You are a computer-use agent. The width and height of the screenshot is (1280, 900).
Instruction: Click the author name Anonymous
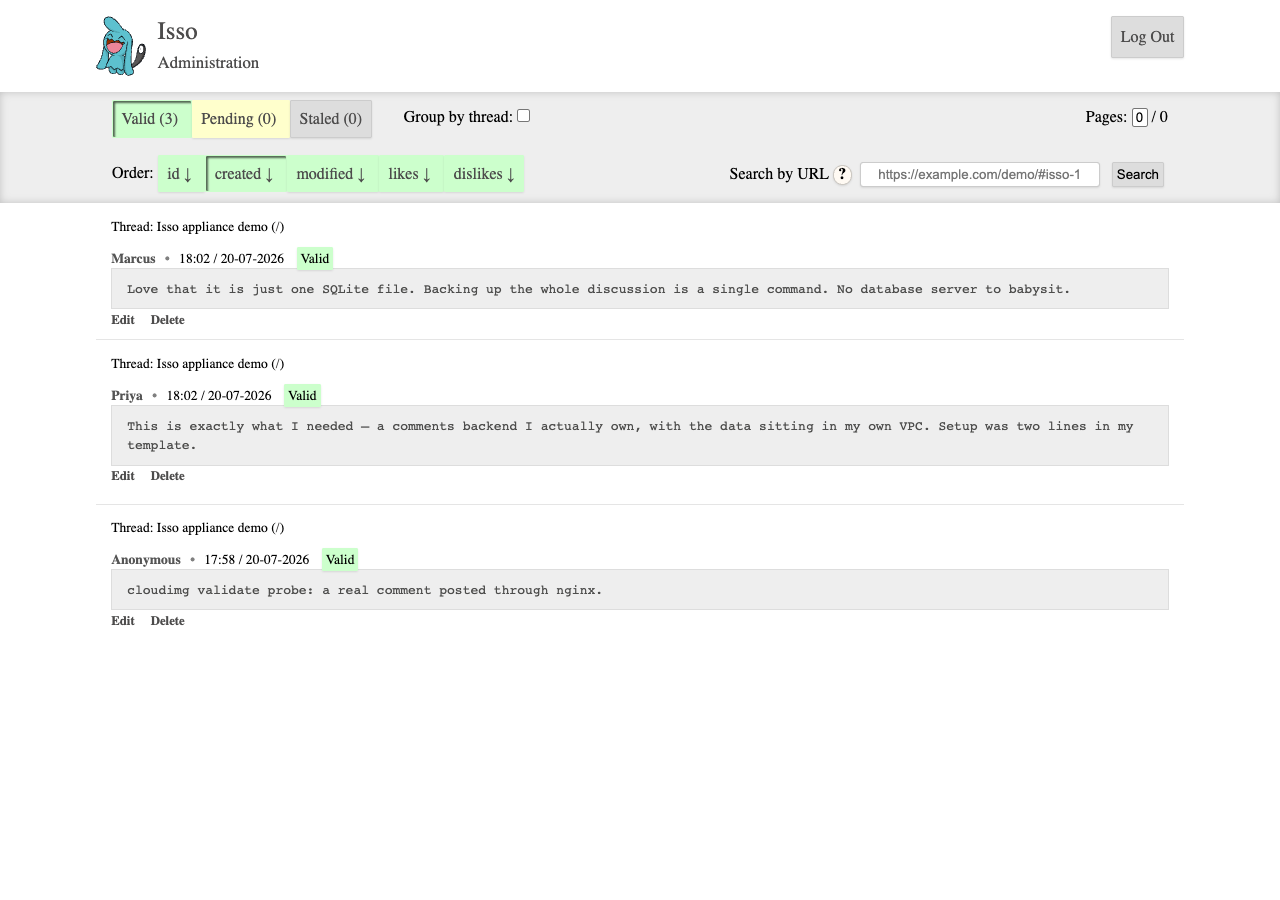(146, 560)
